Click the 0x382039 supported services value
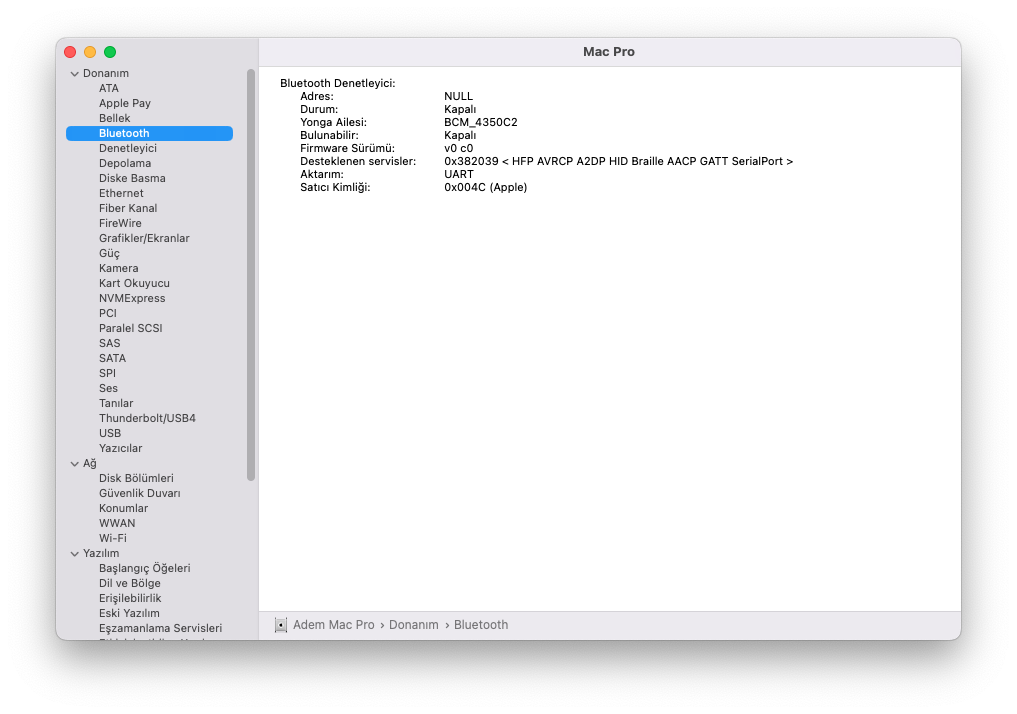The image size is (1017, 714). (x=618, y=161)
